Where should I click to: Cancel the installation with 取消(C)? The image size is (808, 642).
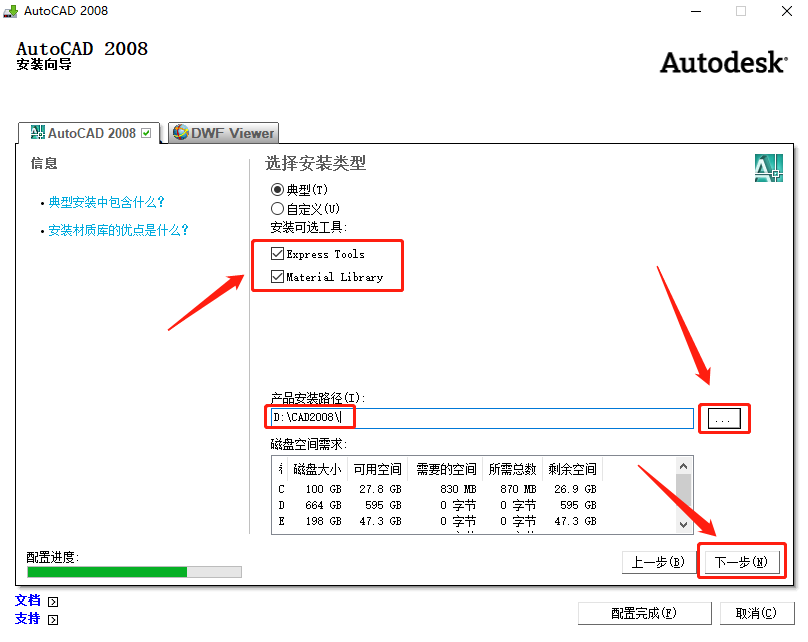756,613
